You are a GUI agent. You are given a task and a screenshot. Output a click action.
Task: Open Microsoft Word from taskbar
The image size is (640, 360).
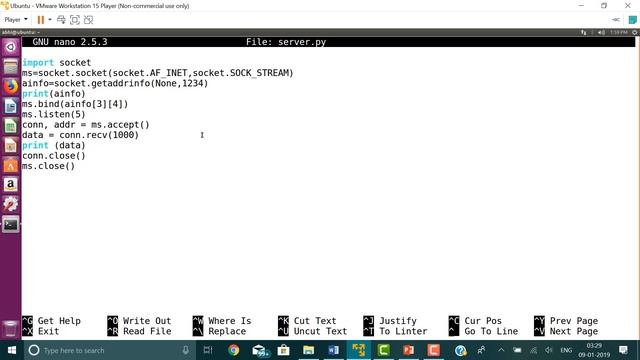[333, 350]
